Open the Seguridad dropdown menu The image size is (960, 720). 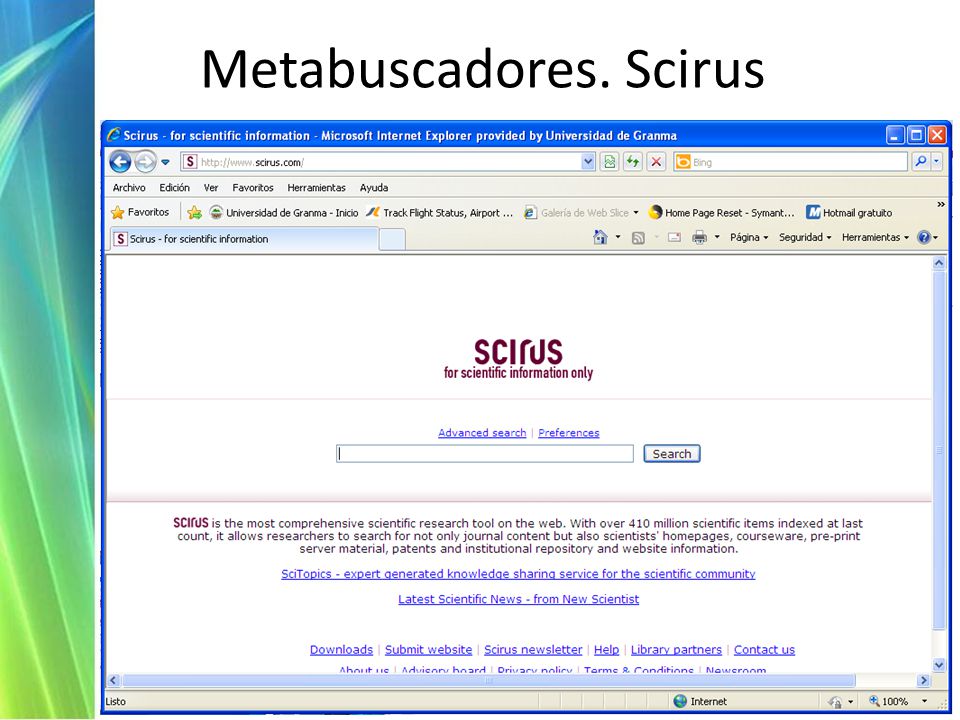[805, 238]
